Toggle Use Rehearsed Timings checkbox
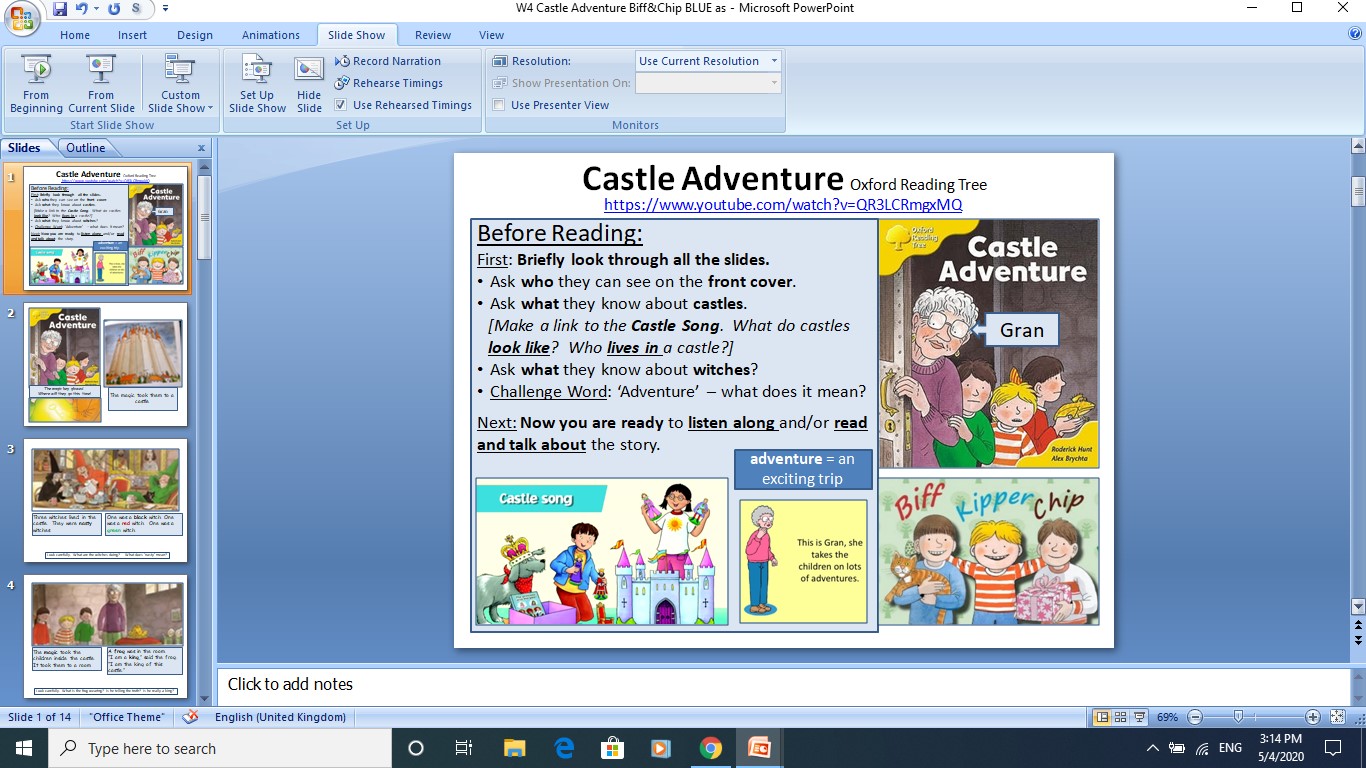This screenshot has width=1366, height=768. [341, 105]
